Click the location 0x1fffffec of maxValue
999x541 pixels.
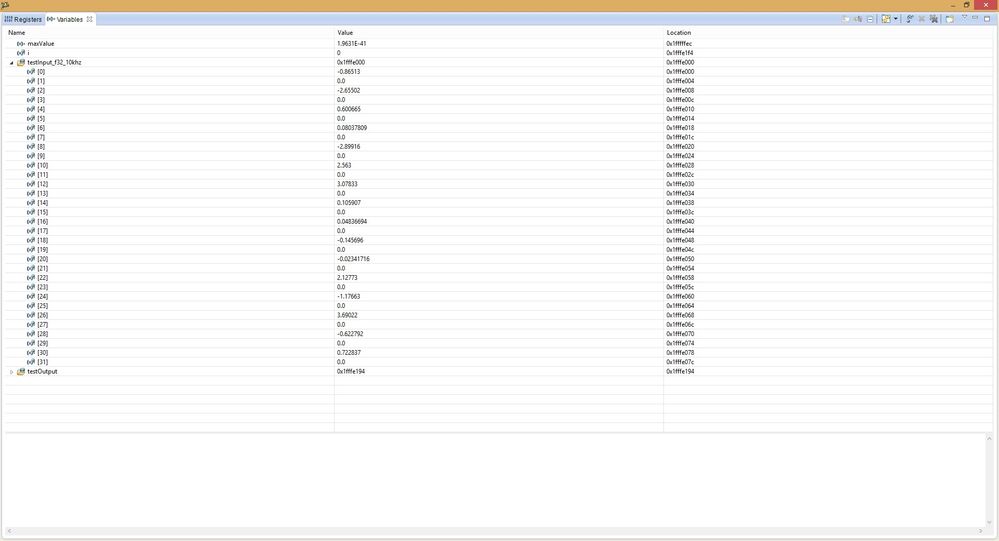[x=679, y=43]
